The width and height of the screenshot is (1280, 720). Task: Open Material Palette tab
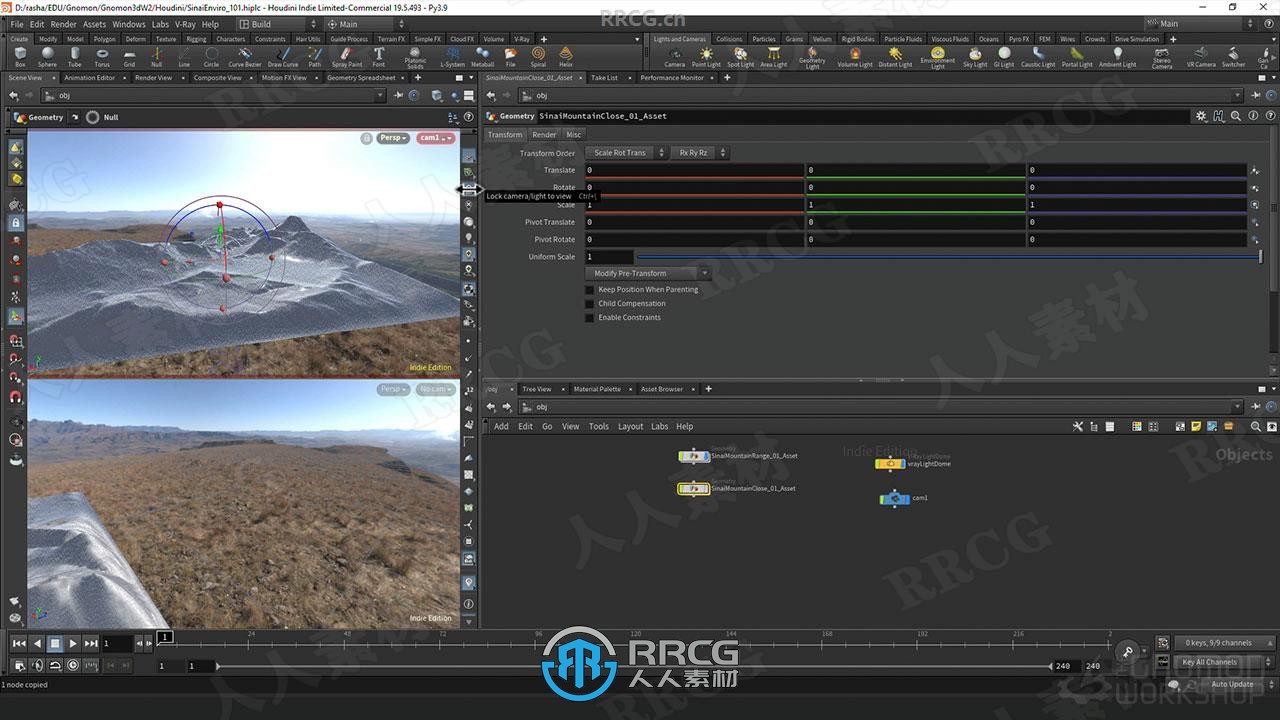597,389
